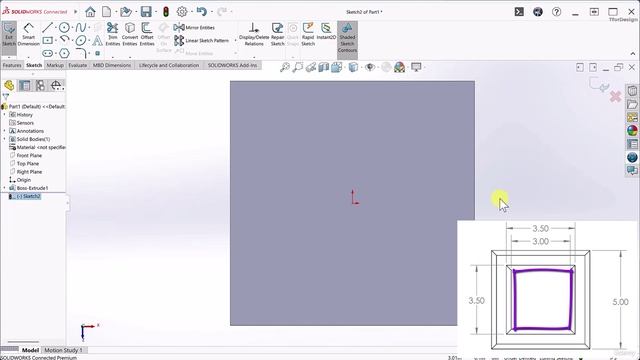The height and width of the screenshot is (360, 640).
Task: Toggle Rapid Sketch mode
Action: (308, 35)
